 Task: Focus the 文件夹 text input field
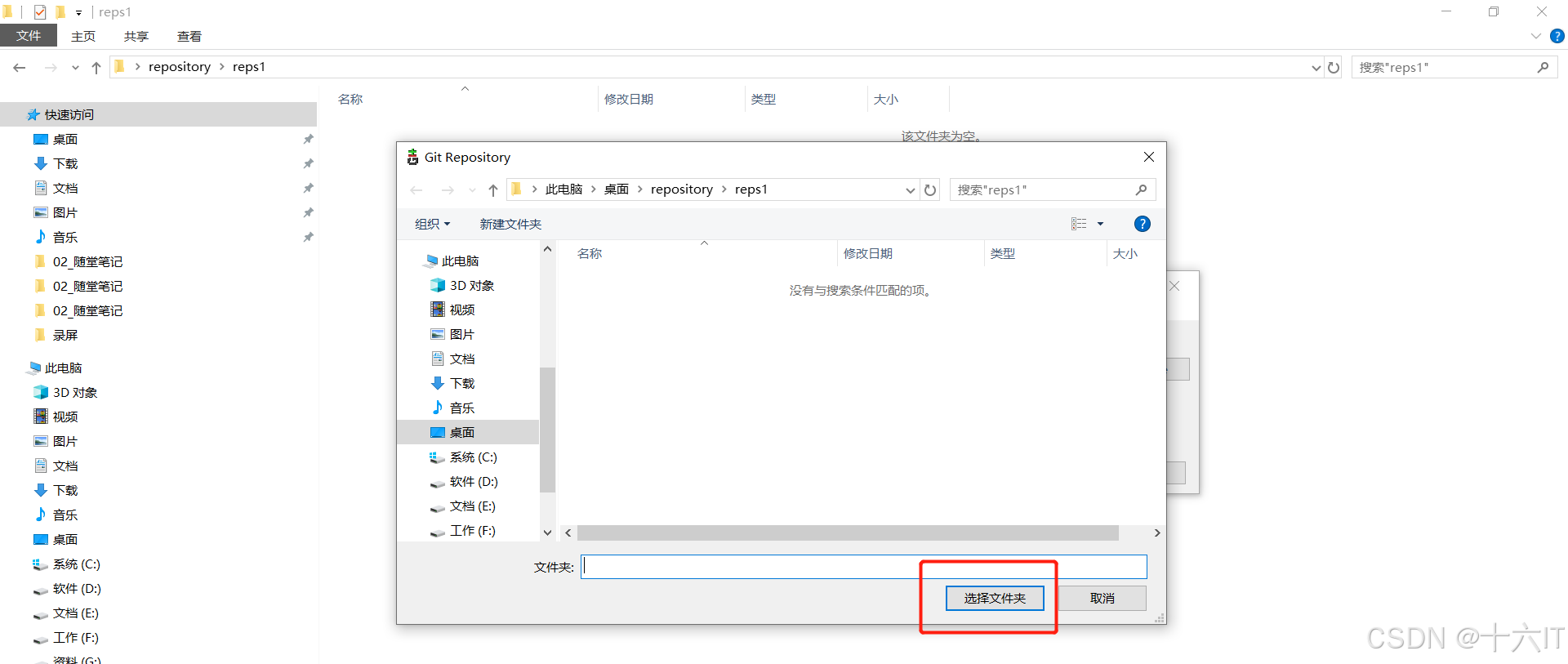tap(864, 567)
